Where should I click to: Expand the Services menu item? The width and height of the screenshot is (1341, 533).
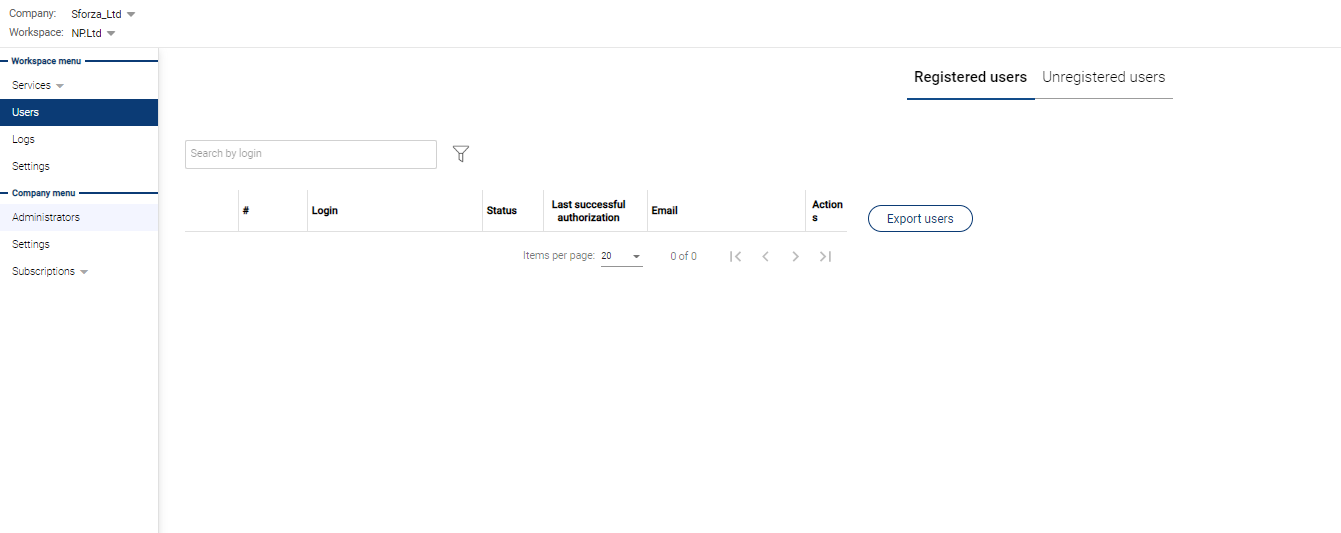coord(38,86)
